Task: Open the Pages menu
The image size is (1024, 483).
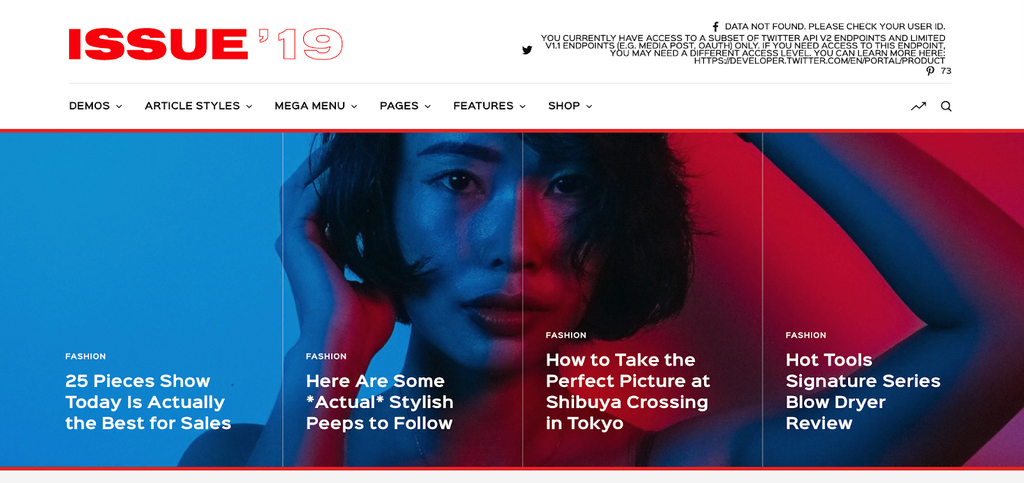Action: pyautogui.click(x=405, y=106)
